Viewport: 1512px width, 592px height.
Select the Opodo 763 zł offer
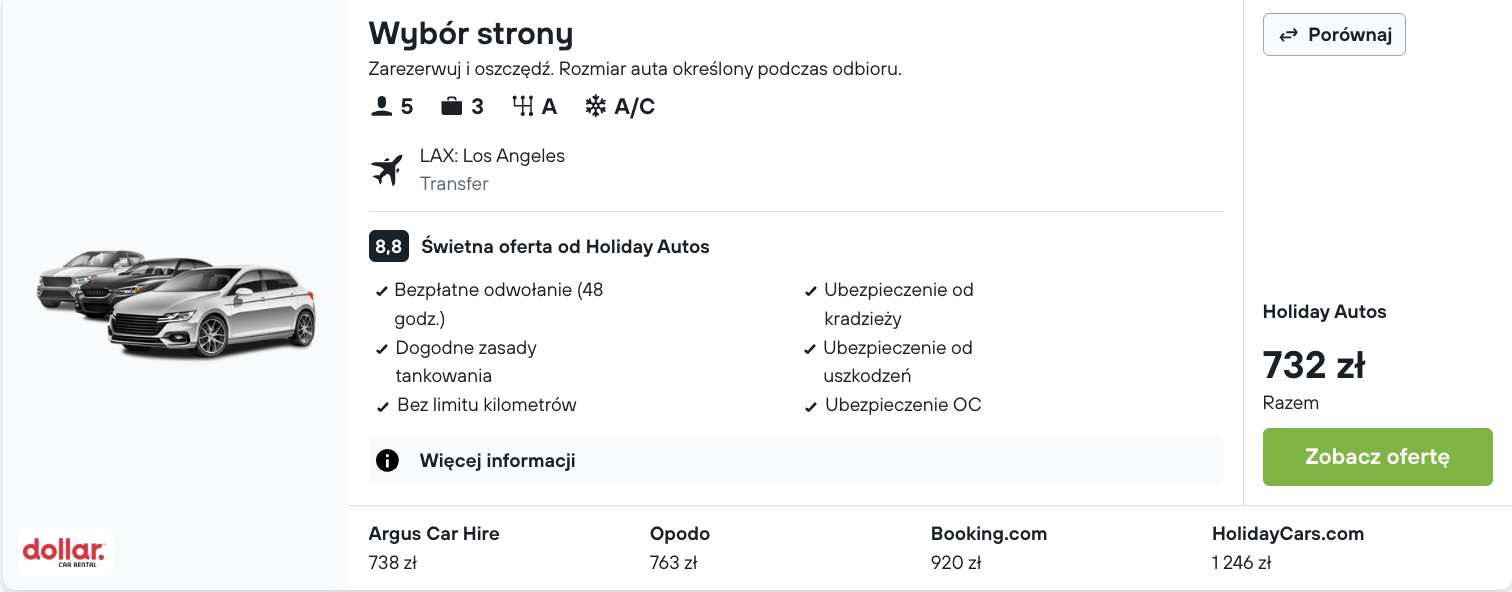680,548
